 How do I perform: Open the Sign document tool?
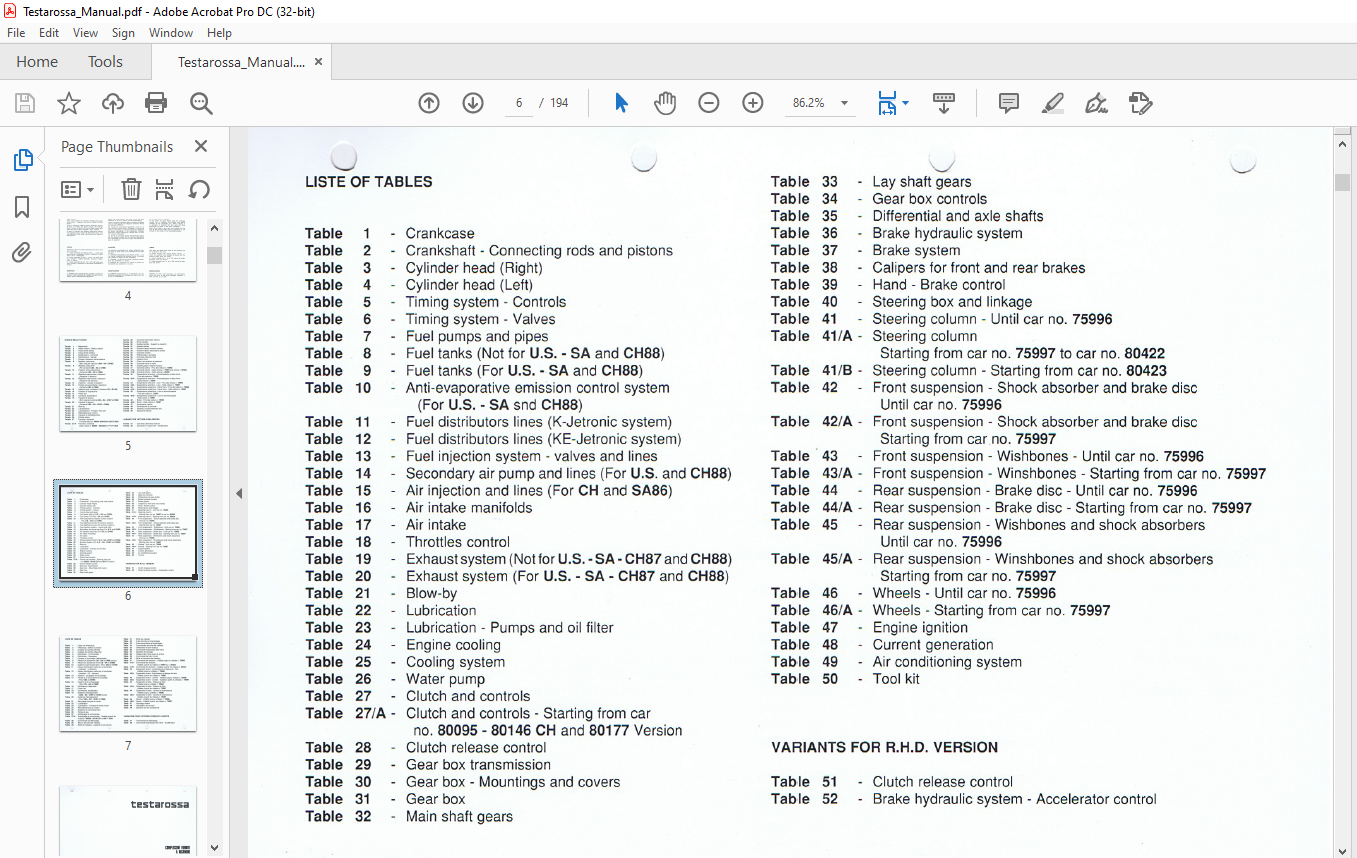tap(1097, 103)
